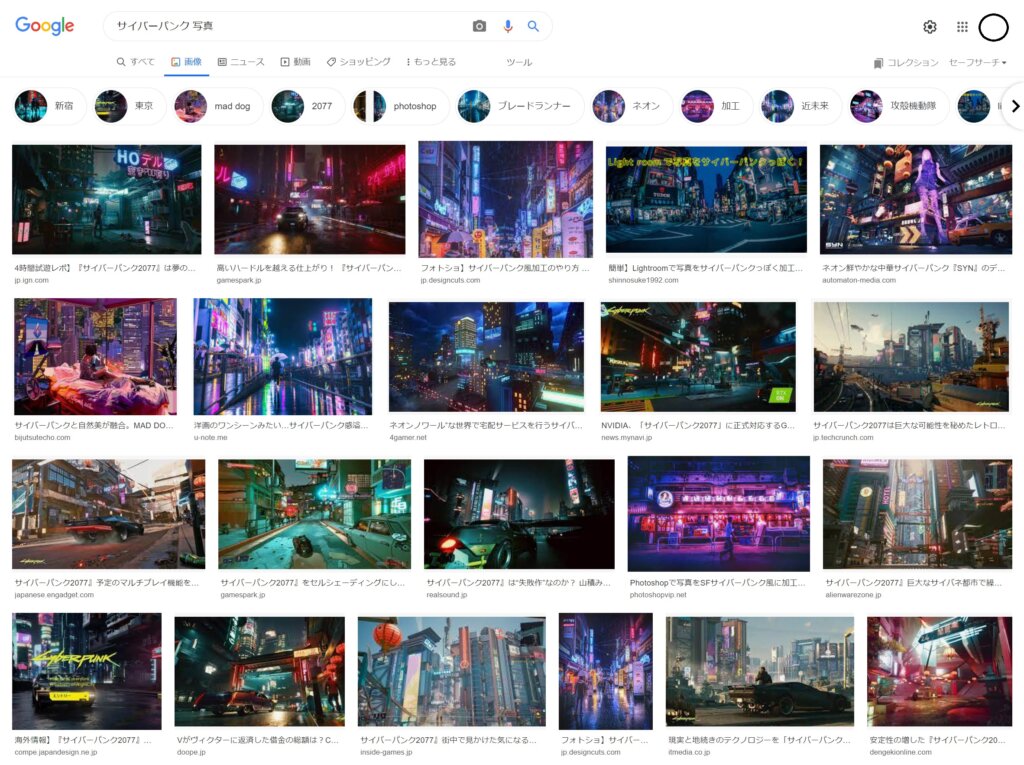Select the 2077 suggestion chip
Image resolution: width=1024 pixels, height=765 pixels.
(308, 106)
